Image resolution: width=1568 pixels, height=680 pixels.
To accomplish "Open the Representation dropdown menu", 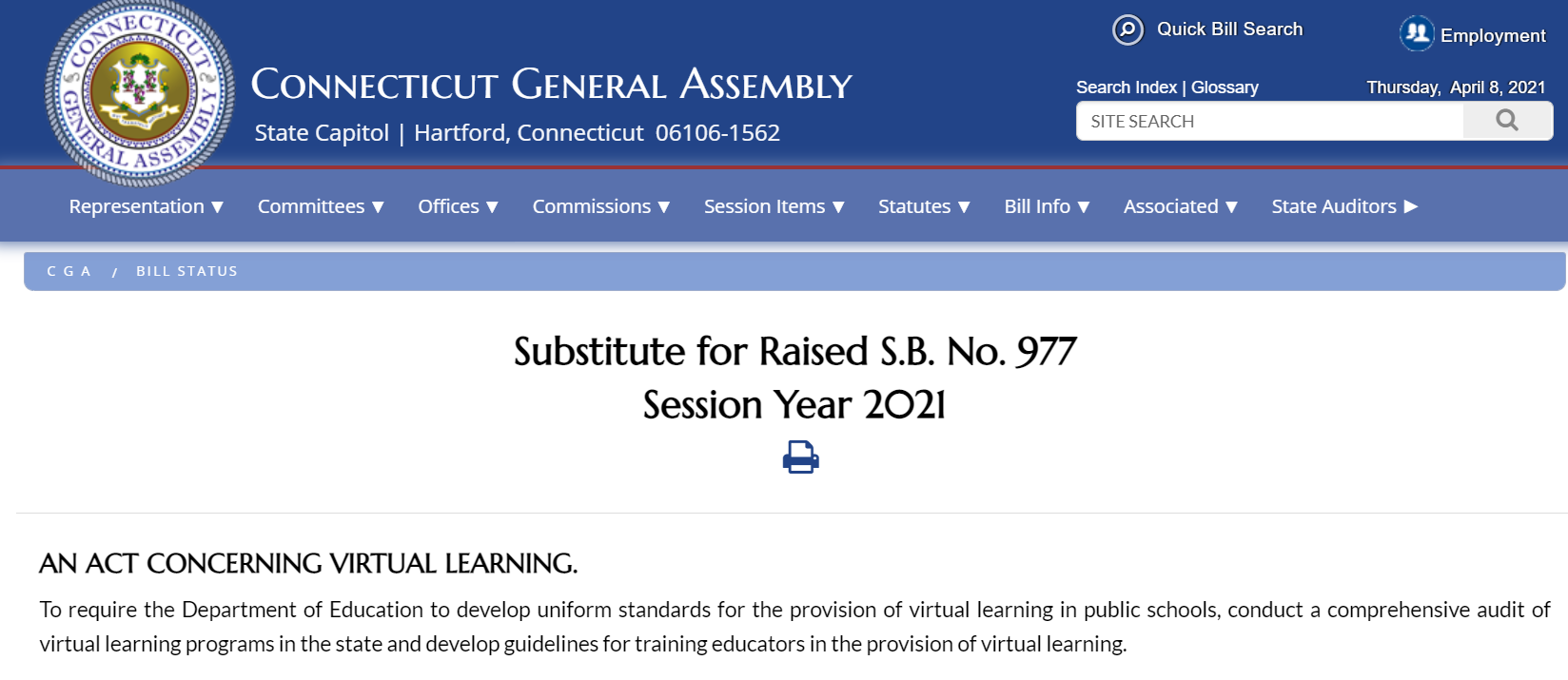I will pyautogui.click(x=146, y=206).
